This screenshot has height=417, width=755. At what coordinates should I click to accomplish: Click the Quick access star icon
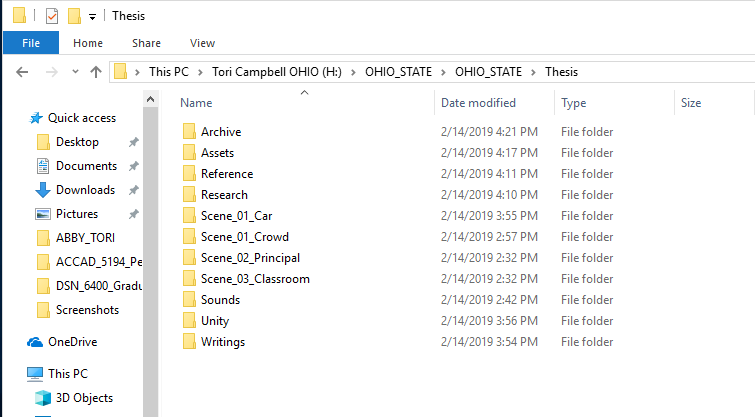36,118
